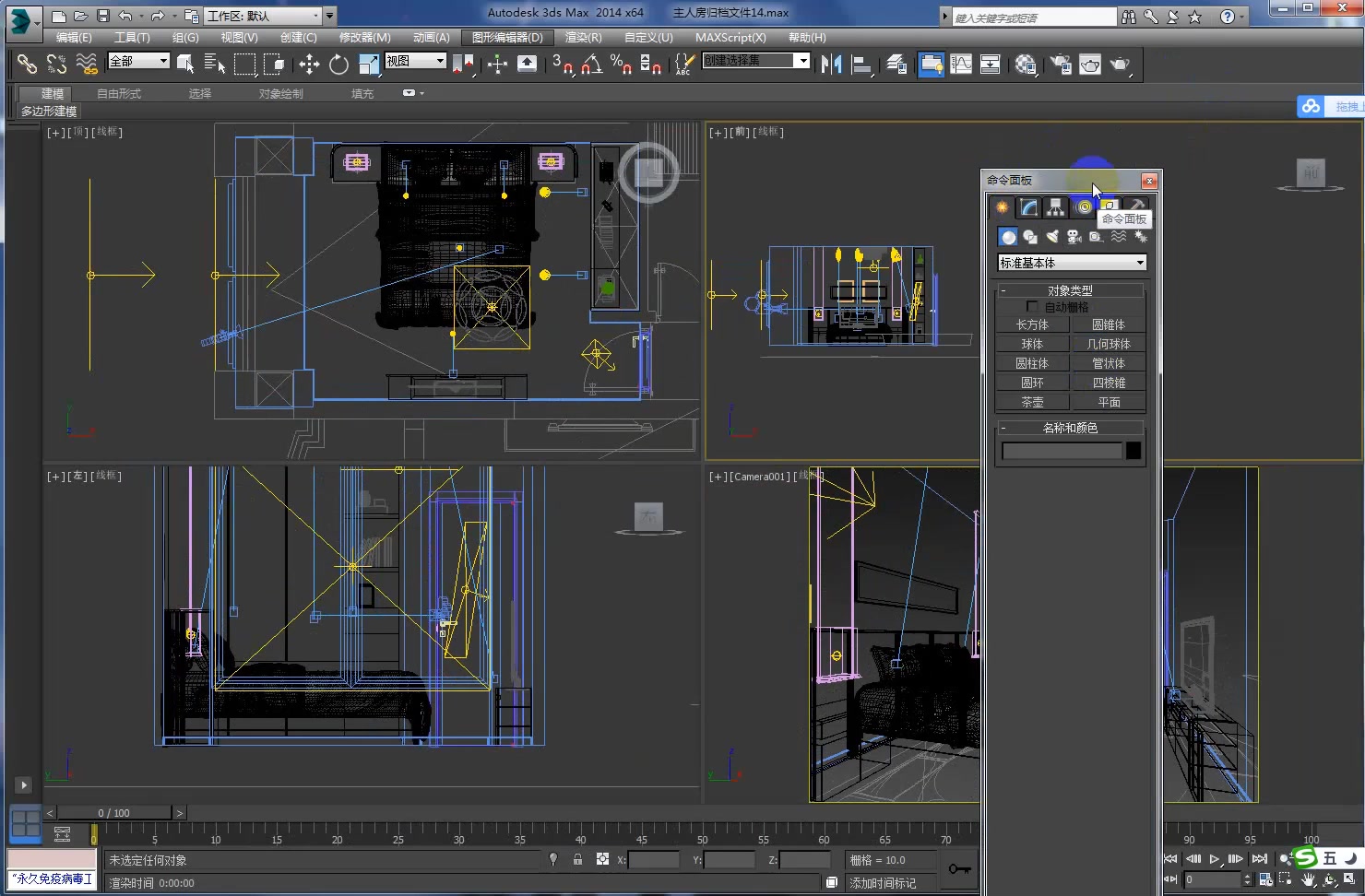Viewport: 1365px width, 896px height.
Task: Click the 长方体 object button
Action: [x=1032, y=324]
